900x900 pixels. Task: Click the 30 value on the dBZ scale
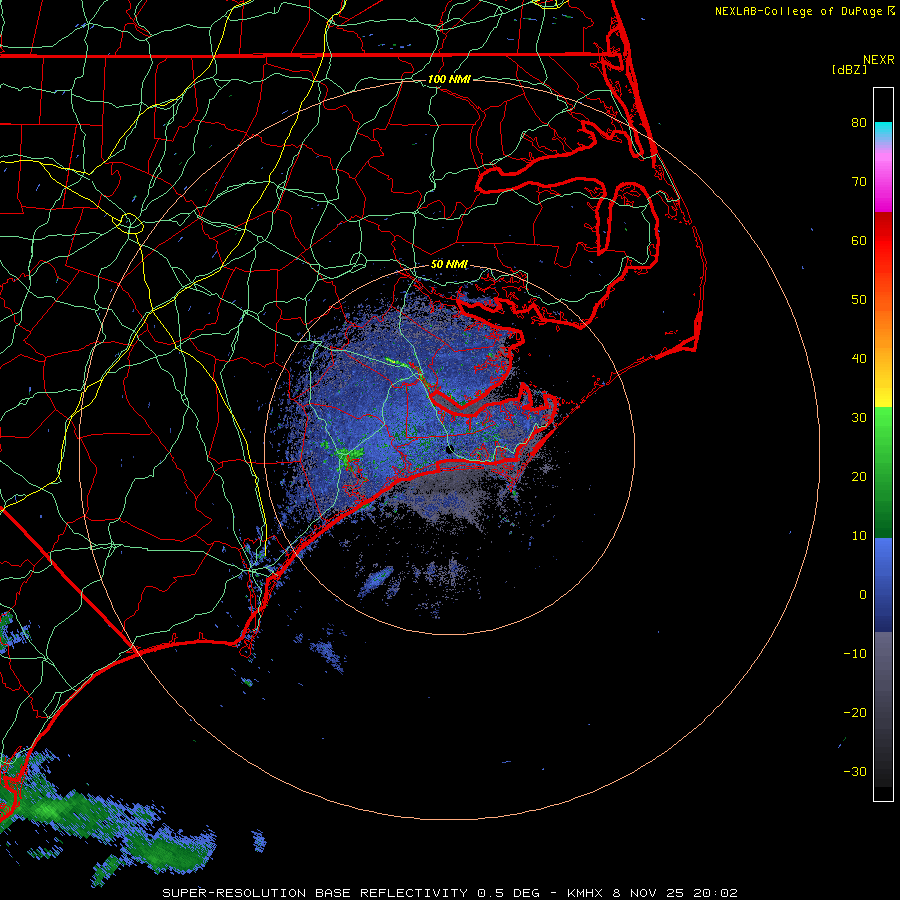click(x=859, y=417)
